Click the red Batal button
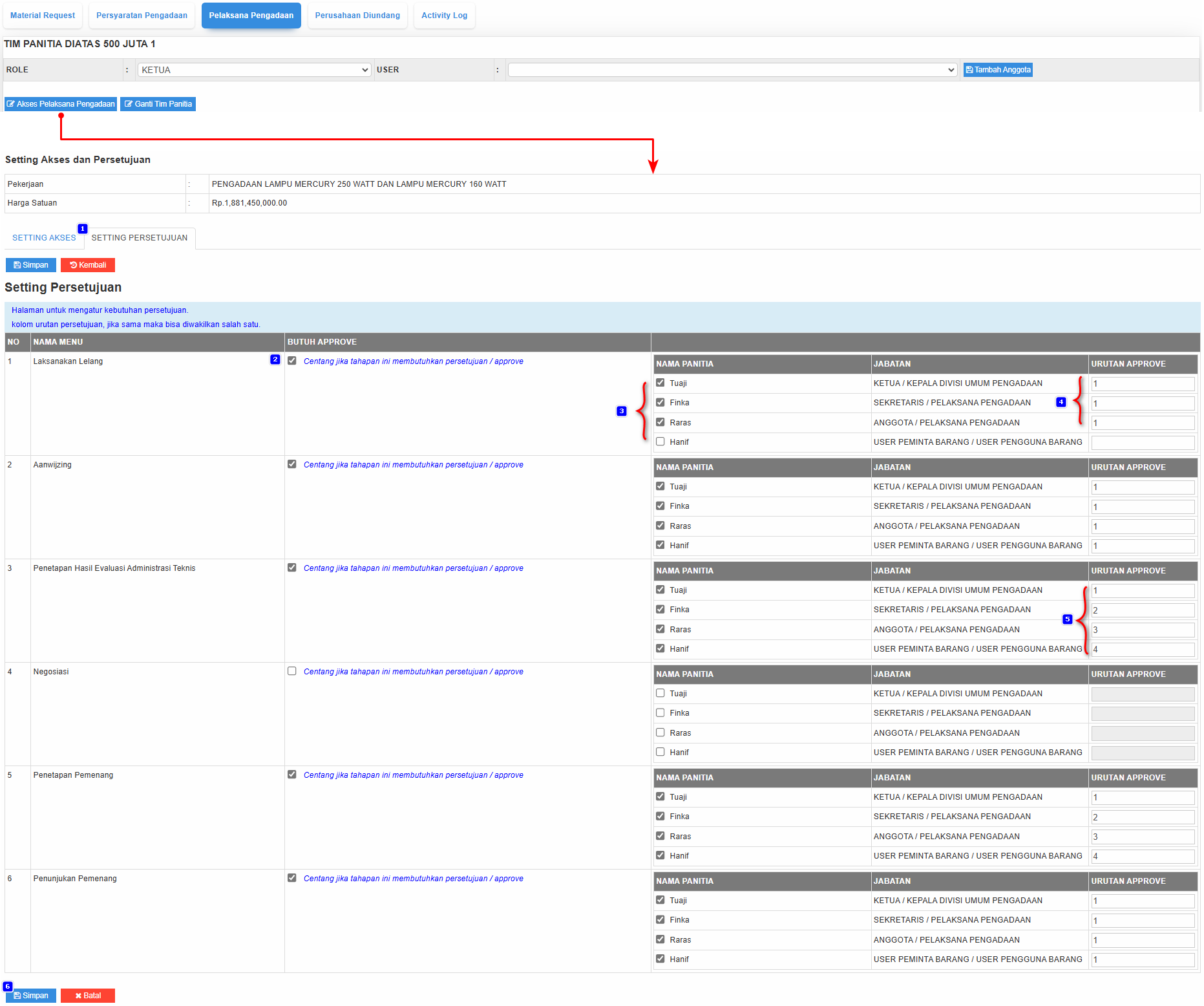This screenshot has width=1204, height=1006. click(88, 996)
